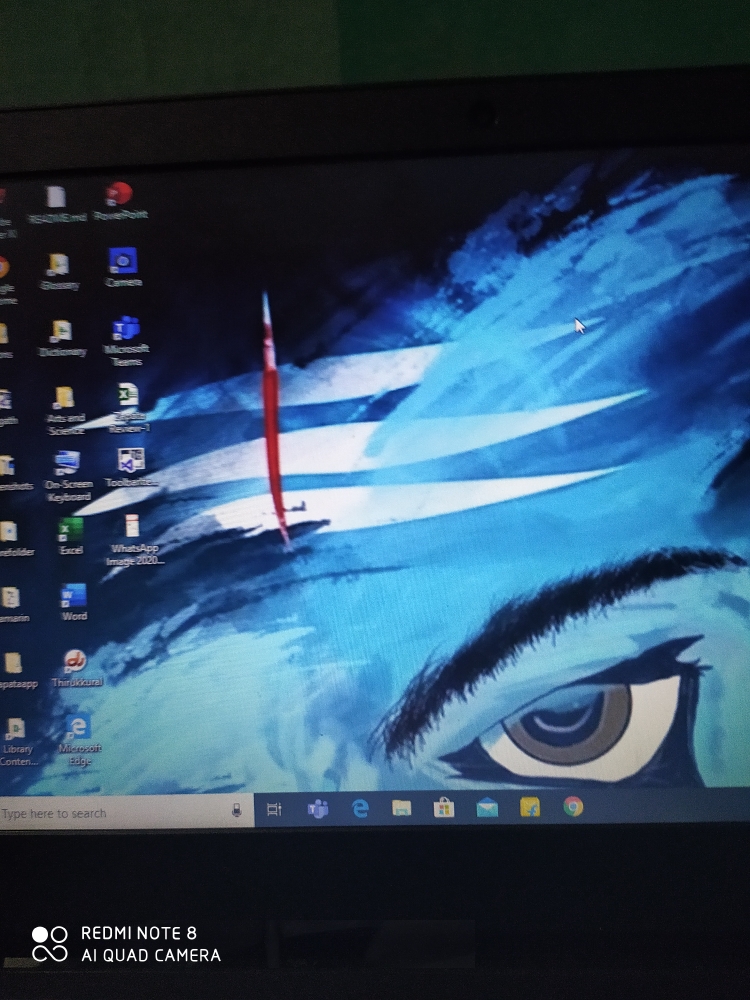Open the PowerPoint desktop shortcut

pyautogui.click(x=119, y=195)
